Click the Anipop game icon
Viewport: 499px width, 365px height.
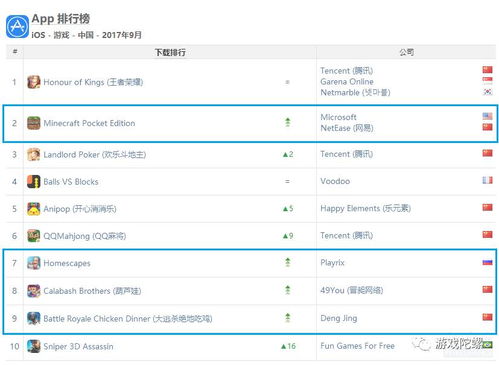tap(34, 209)
